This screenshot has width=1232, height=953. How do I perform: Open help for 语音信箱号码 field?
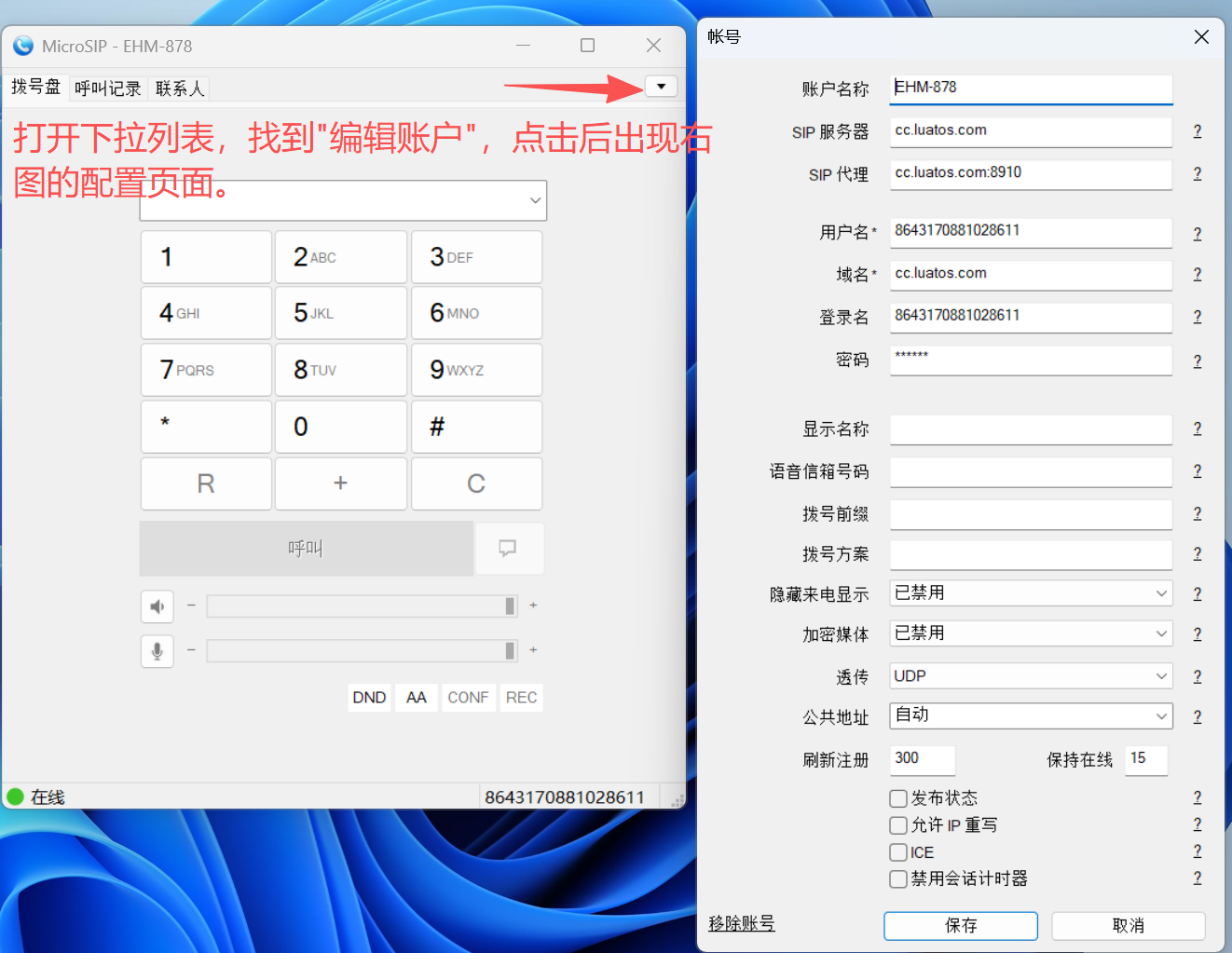click(x=1198, y=472)
